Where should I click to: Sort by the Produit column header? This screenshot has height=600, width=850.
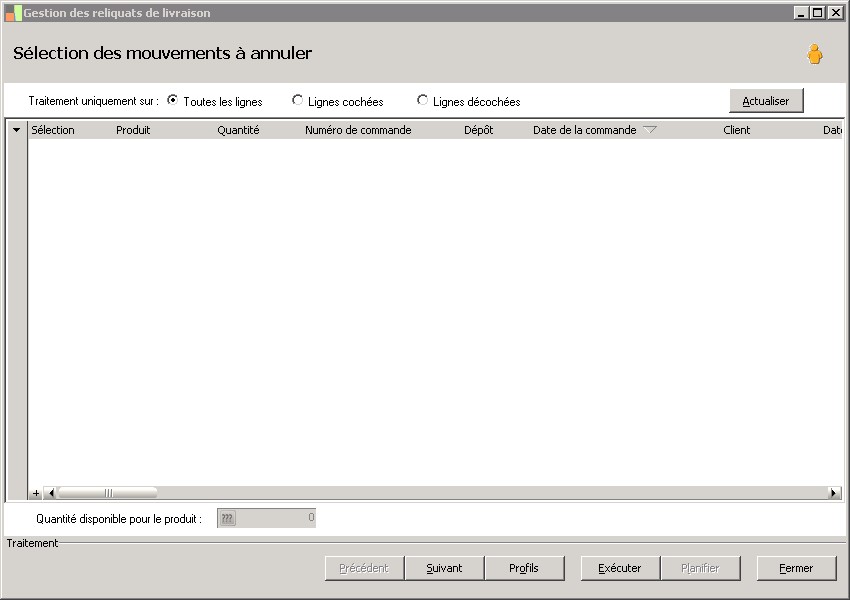[x=133, y=130]
